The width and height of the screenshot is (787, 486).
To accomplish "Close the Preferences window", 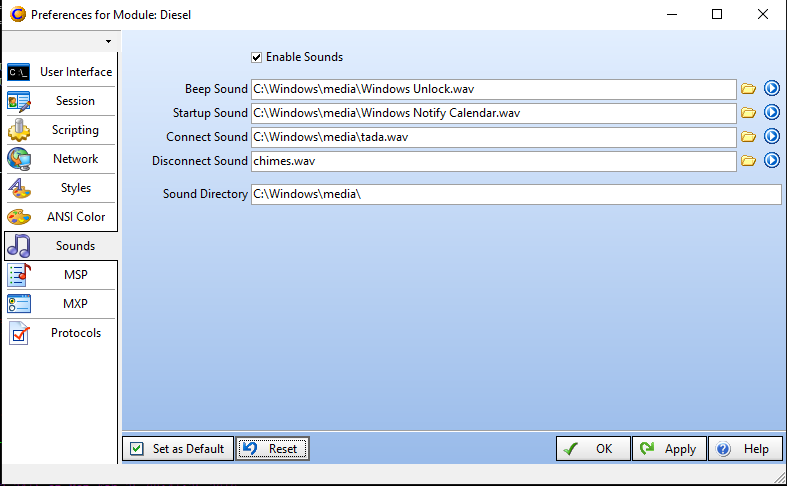I will [763, 14].
